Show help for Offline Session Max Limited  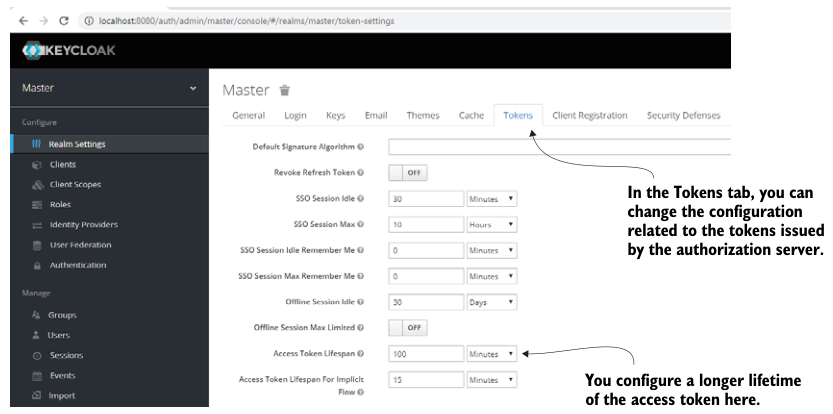pos(361,327)
